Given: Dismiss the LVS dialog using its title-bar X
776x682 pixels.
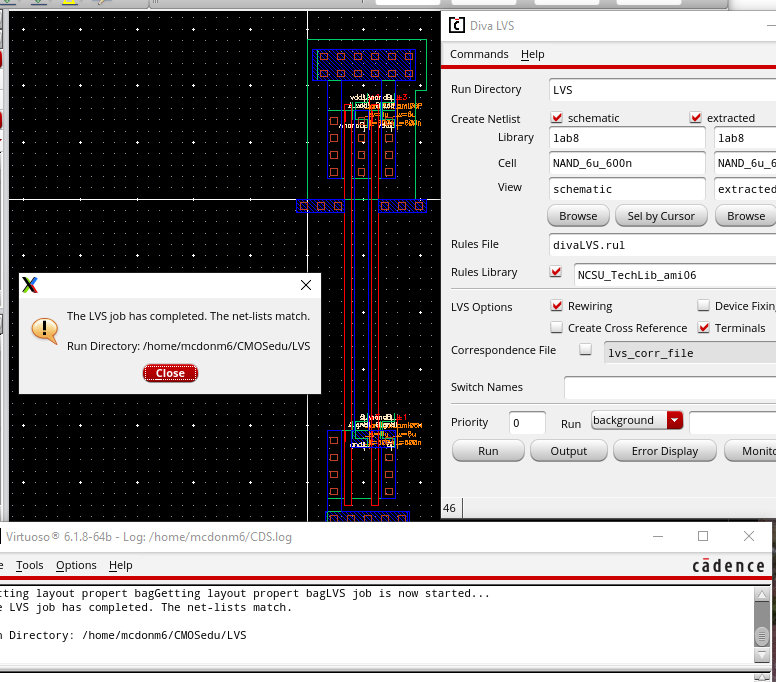Looking at the screenshot, I should 306,285.
